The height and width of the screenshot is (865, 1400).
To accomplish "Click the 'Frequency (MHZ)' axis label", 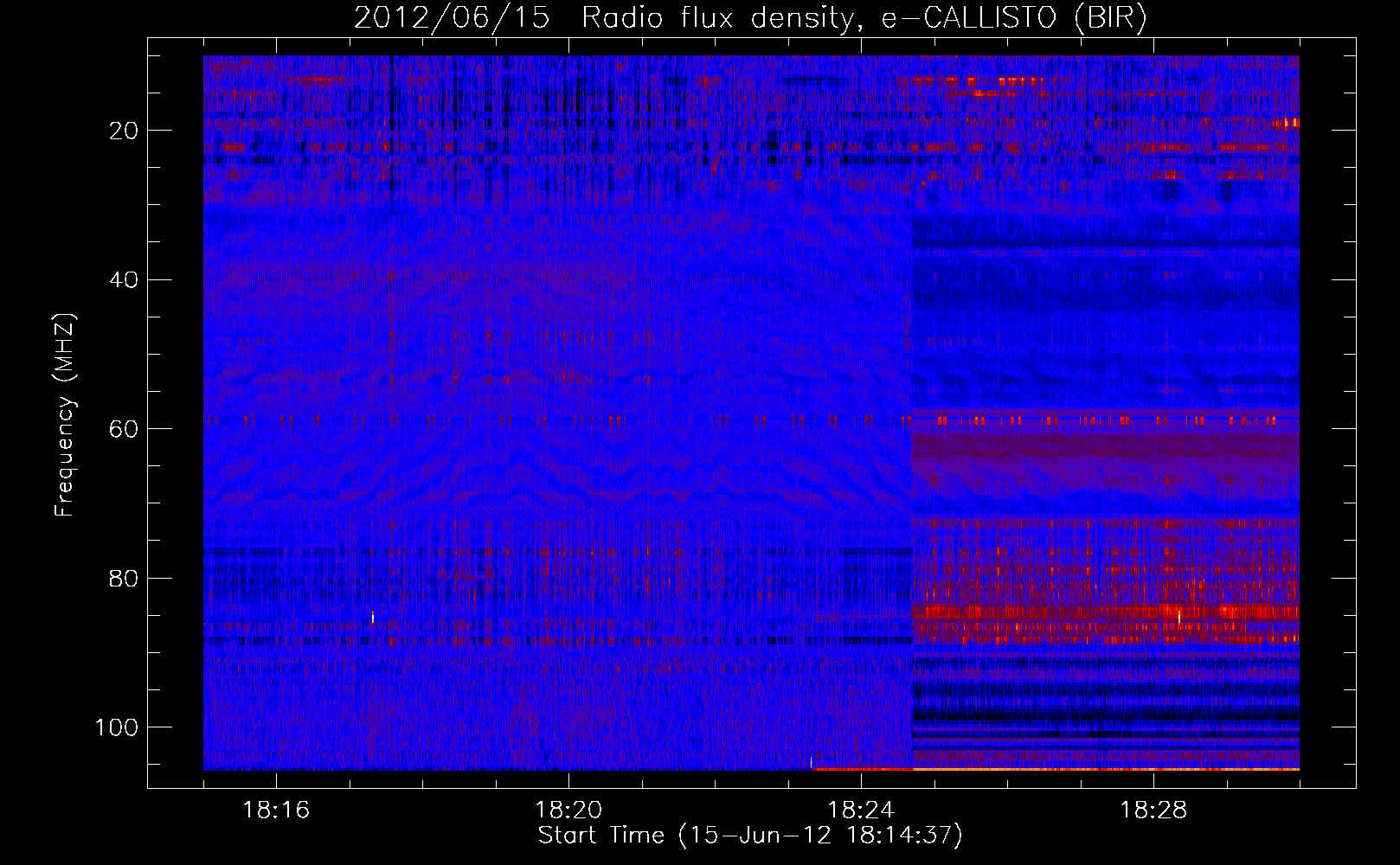I will [66, 415].
